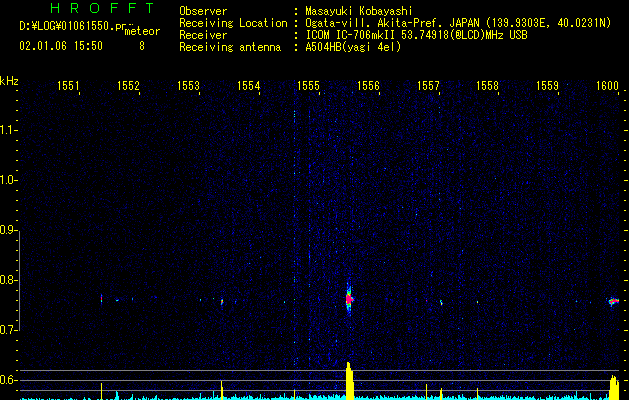
Task: Click the small echo just after 1557
Action: point(441,303)
